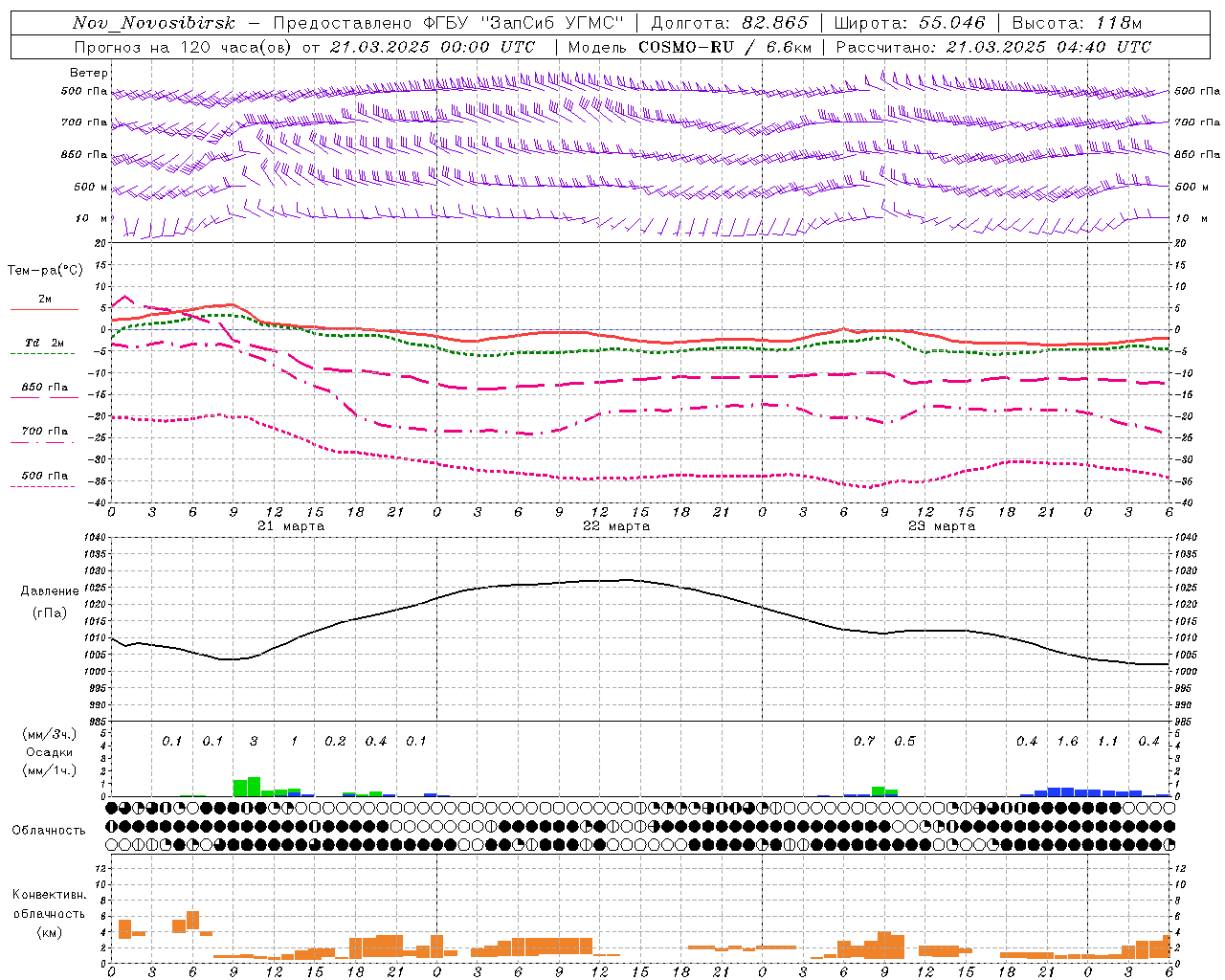Click the precipitation amount 1.1
1225x980 pixels.
click(1107, 741)
